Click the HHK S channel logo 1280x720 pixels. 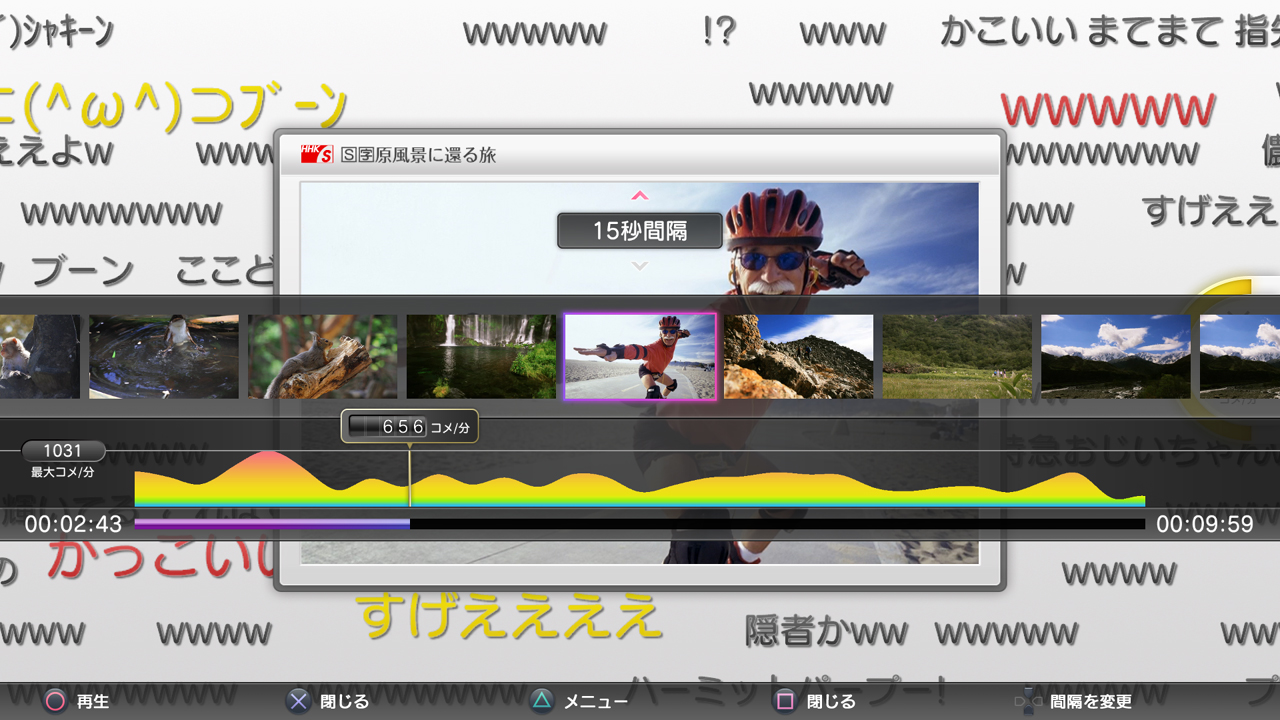coord(317,154)
